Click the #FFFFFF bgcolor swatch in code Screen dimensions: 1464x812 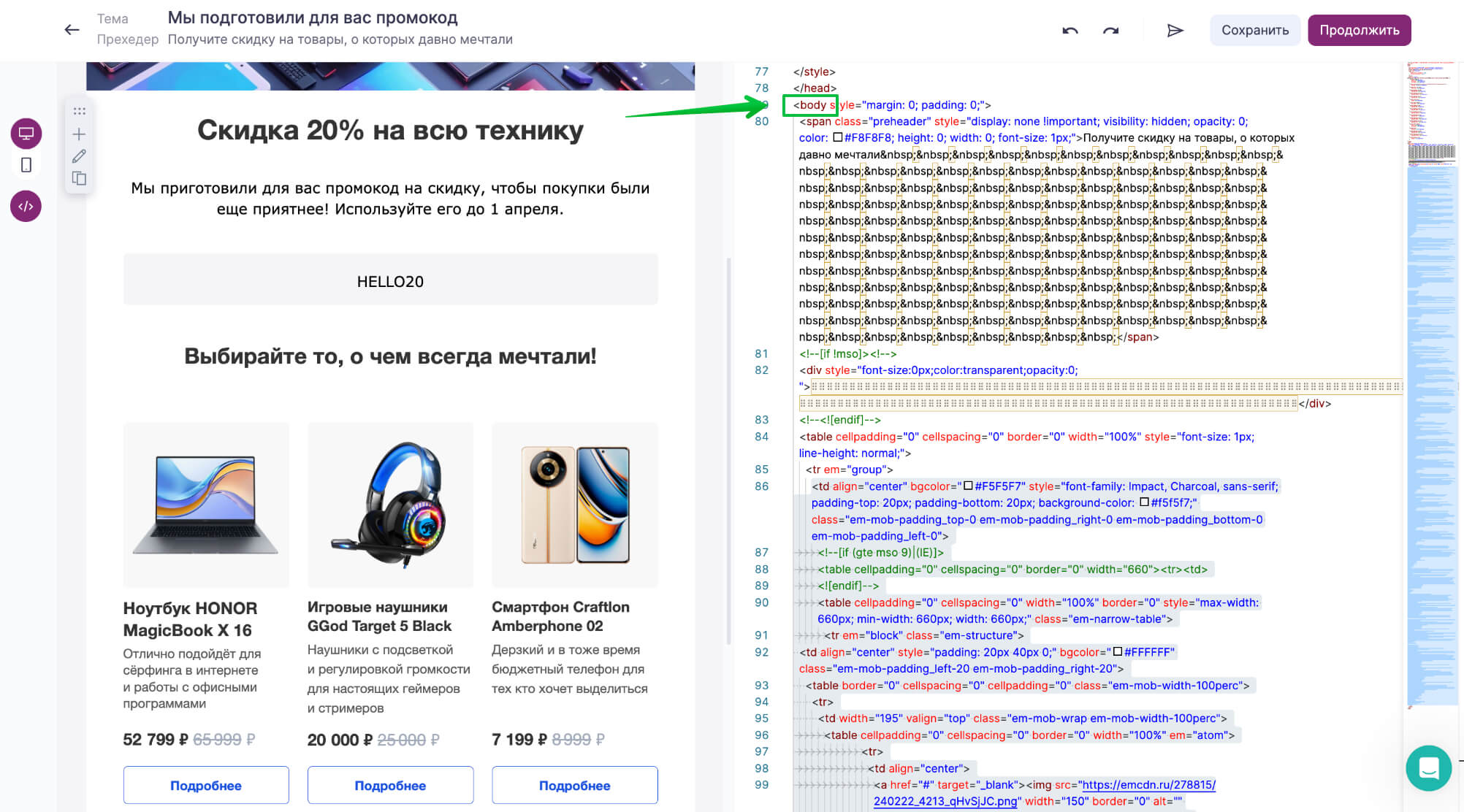coord(1117,651)
